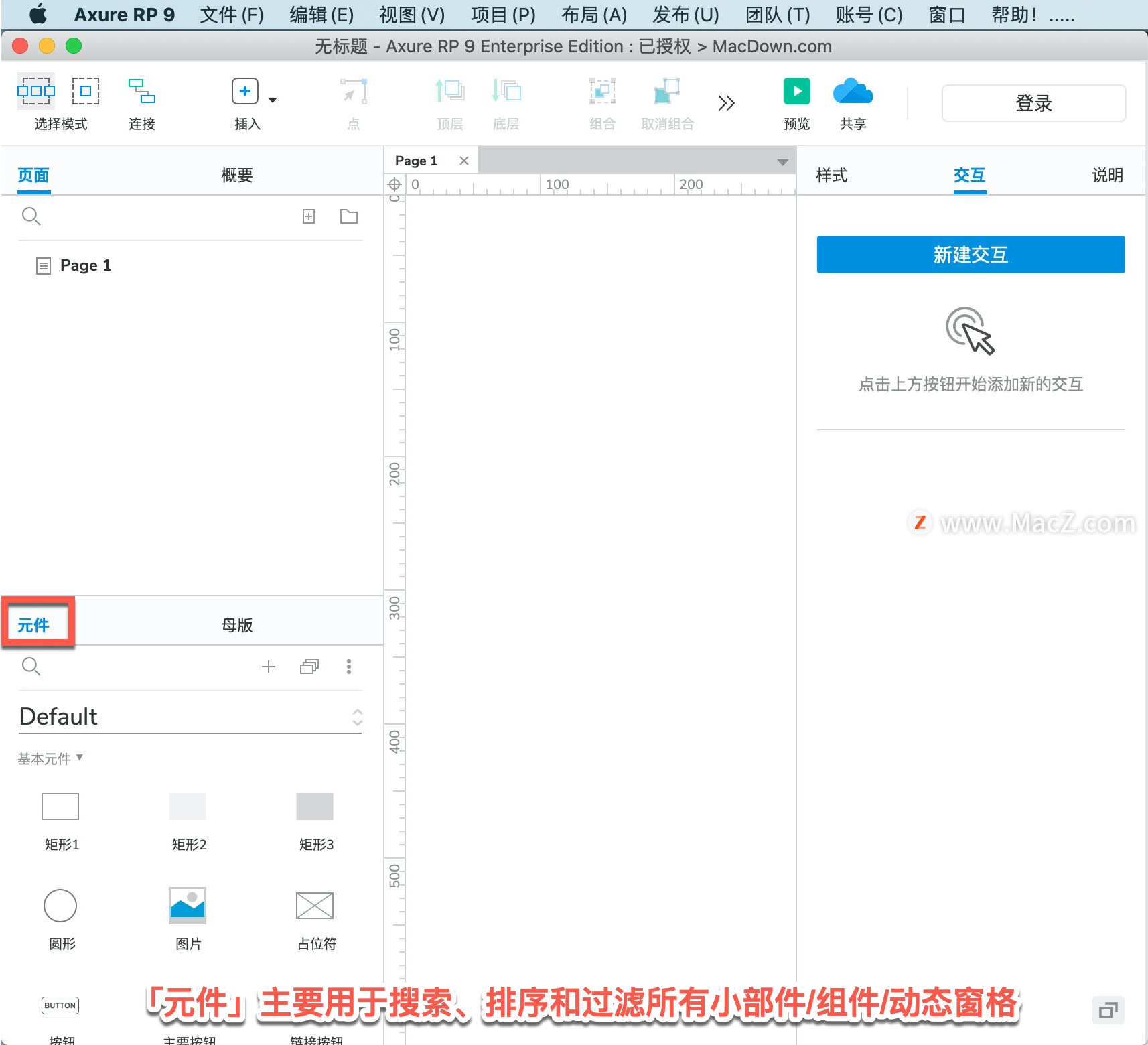Switch to the Interactions (交互) tab

pos(970,176)
